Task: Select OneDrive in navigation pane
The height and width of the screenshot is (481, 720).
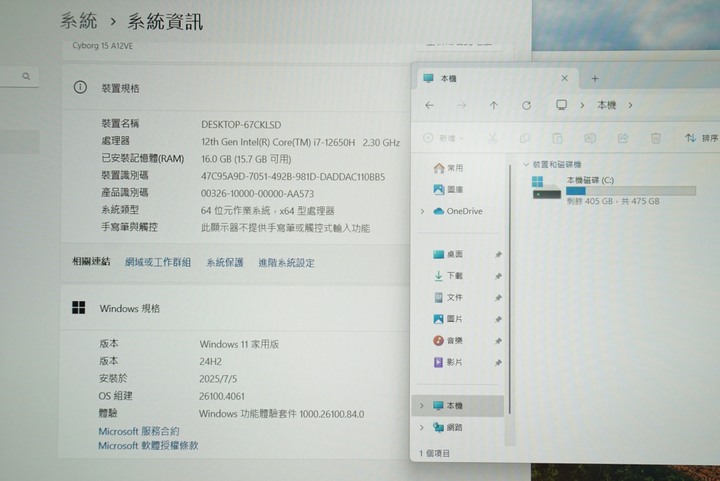Action: (458, 211)
